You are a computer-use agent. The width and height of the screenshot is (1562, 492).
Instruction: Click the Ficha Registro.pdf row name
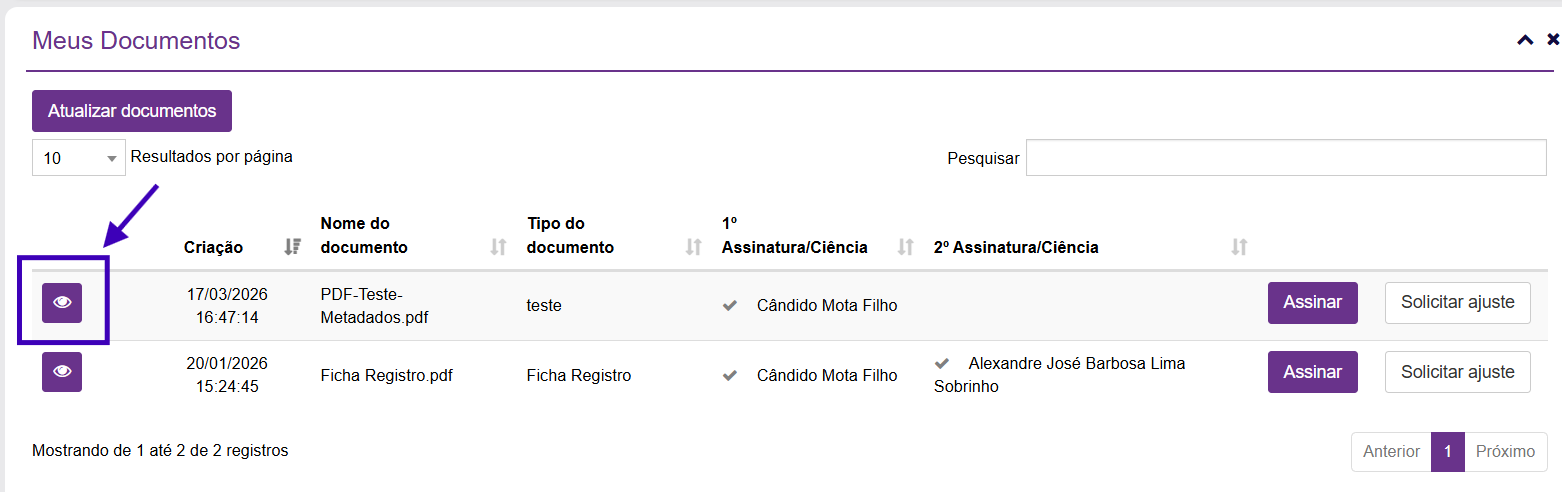(x=386, y=376)
